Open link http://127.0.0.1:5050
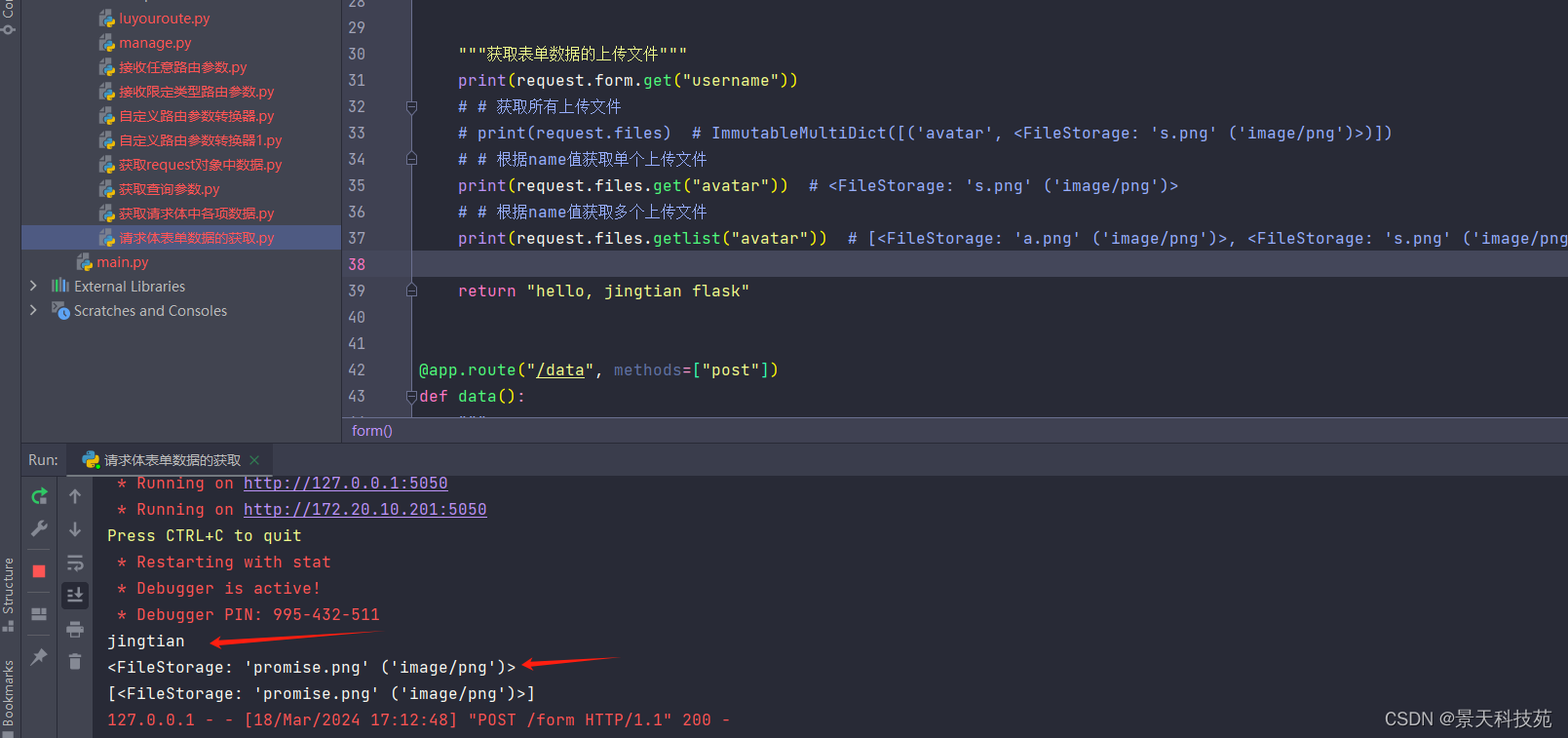The image size is (1568, 738). tap(346, 484)
